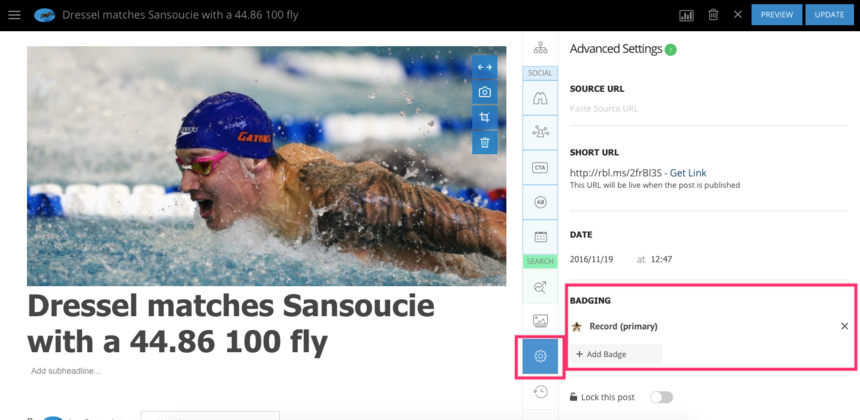Open the scheduling calendar sidebar icon
The height and width of the screenshot is (420, 860).
(540, 237)
